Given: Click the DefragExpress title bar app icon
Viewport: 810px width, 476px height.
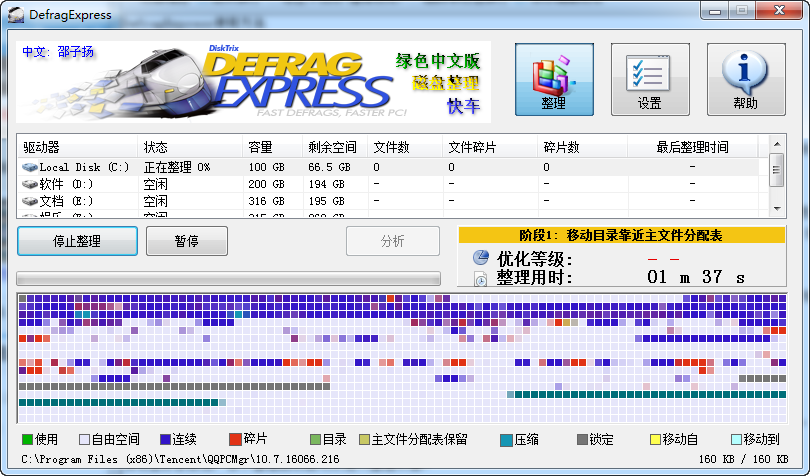Looking at the screenshot, I should pos(16,14).
